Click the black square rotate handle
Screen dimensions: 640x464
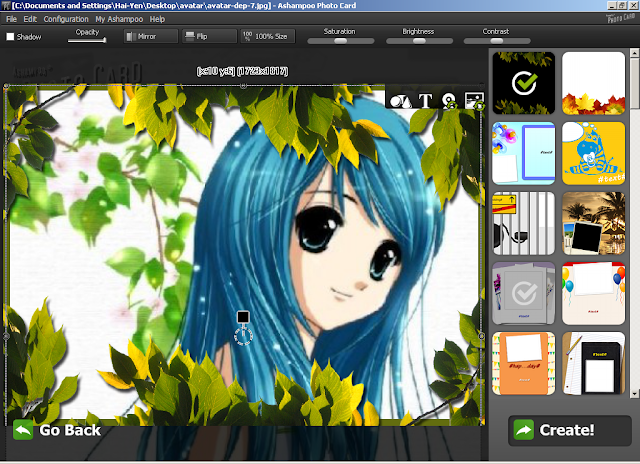click(243, 317)
